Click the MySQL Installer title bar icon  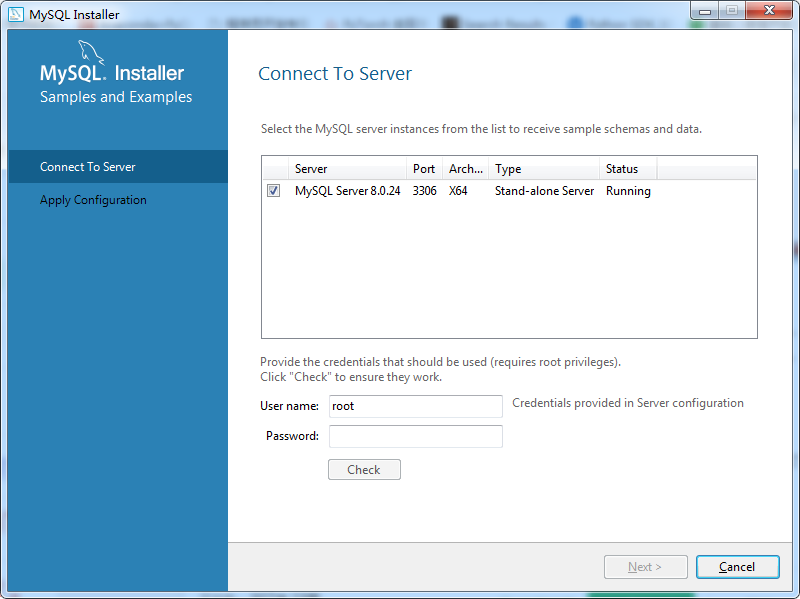[16, 14]
